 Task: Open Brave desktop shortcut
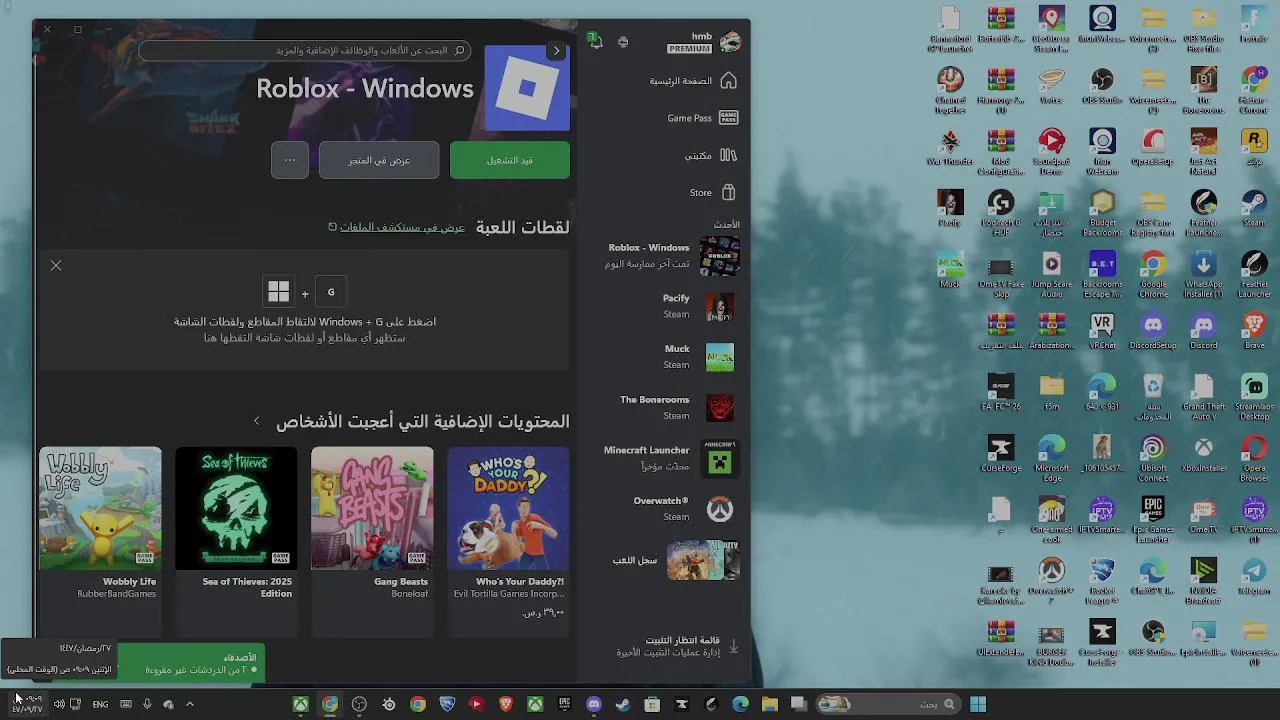(x=1254, y=331)
